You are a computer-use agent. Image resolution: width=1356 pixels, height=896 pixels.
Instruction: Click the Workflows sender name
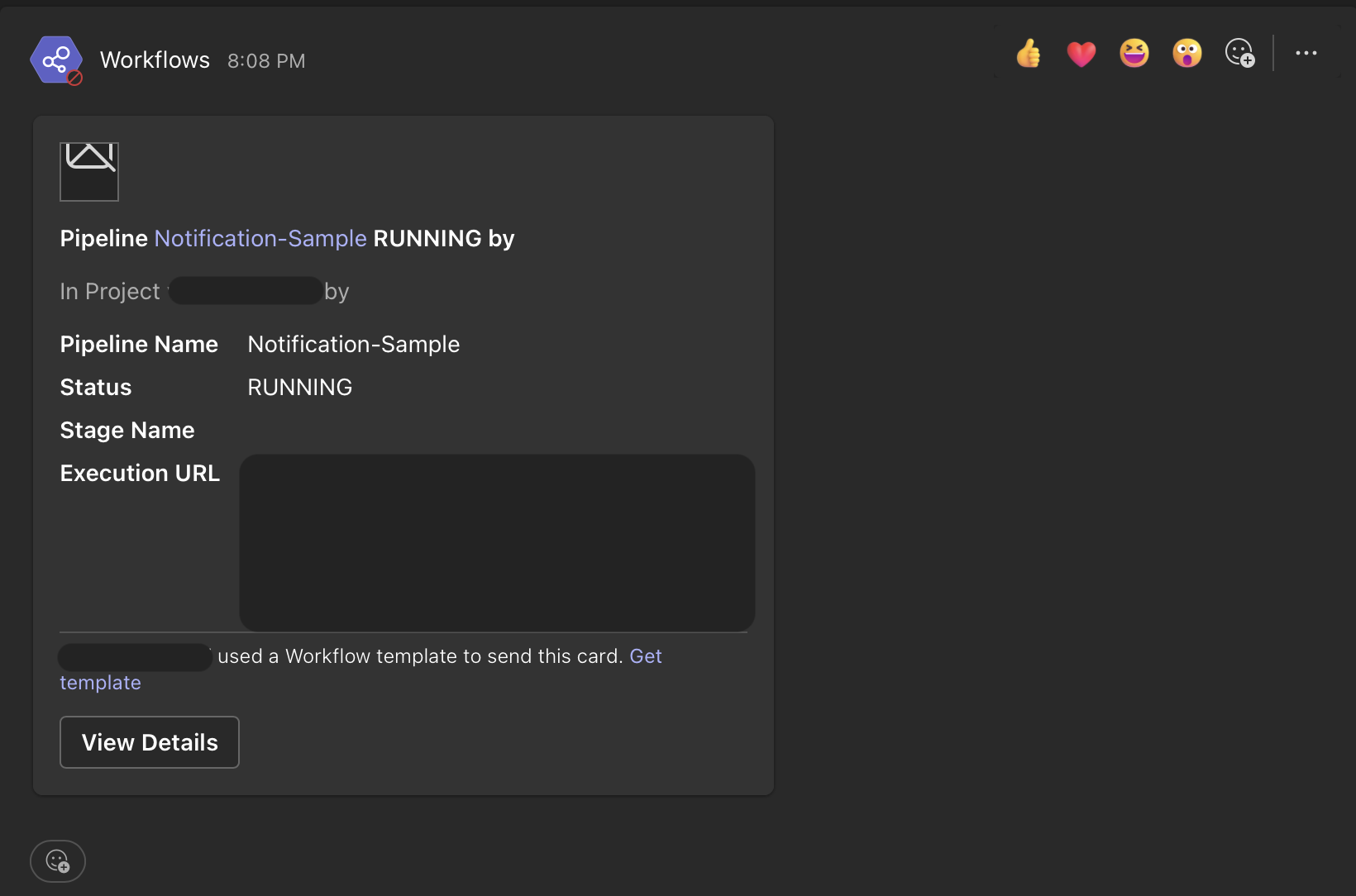coord(155,60)
